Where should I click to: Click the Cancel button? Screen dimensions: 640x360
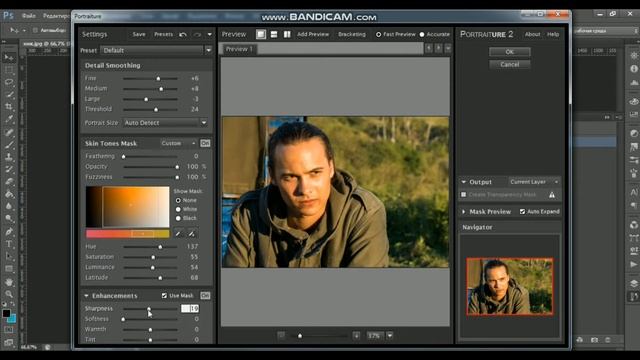tap(509, 64)
